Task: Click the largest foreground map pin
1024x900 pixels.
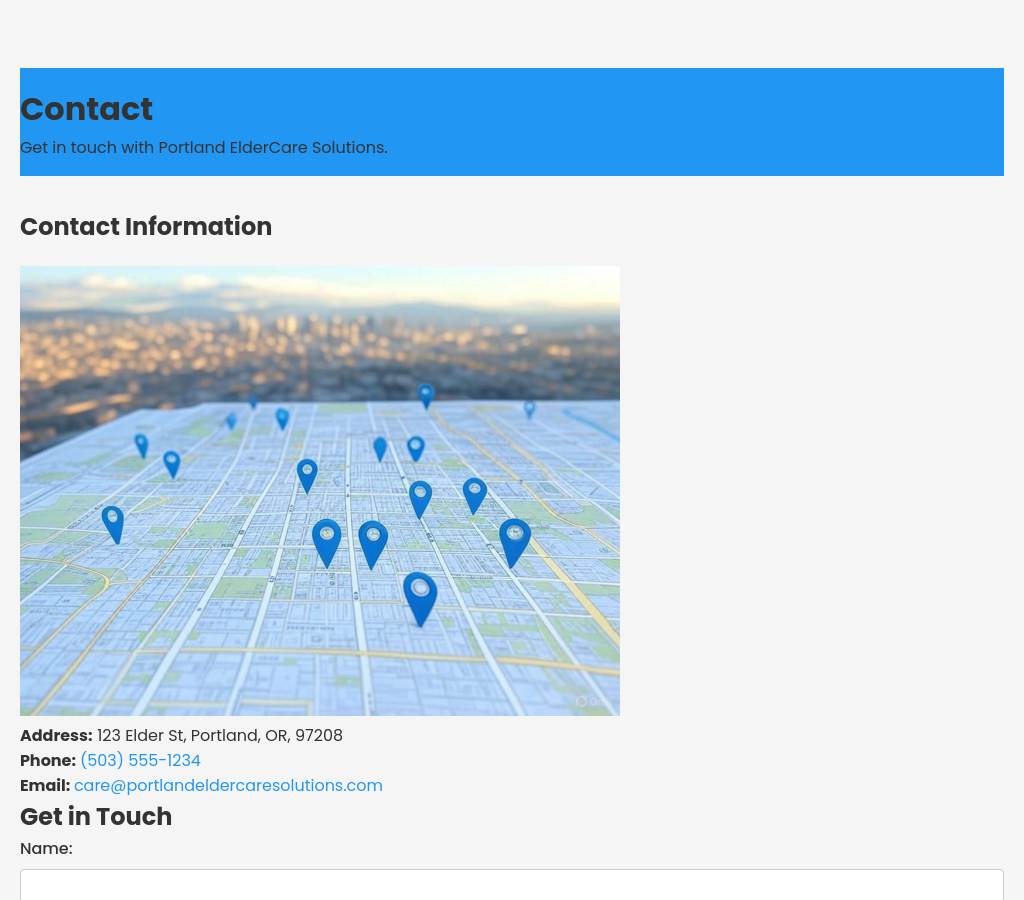Action: point(420,595)
